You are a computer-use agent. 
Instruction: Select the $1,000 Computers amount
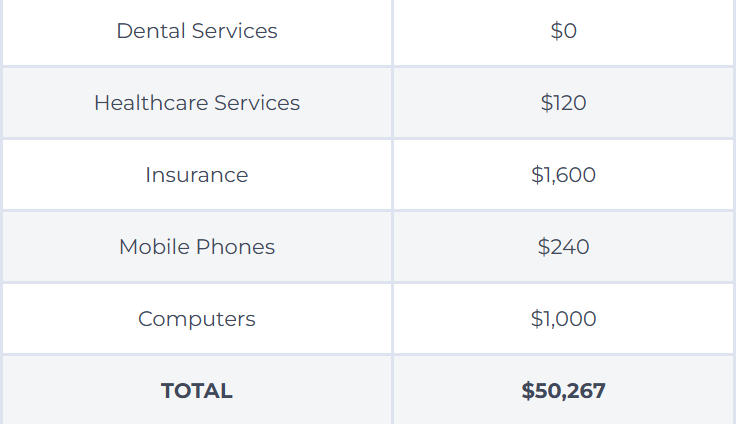(x=563, y=318)
